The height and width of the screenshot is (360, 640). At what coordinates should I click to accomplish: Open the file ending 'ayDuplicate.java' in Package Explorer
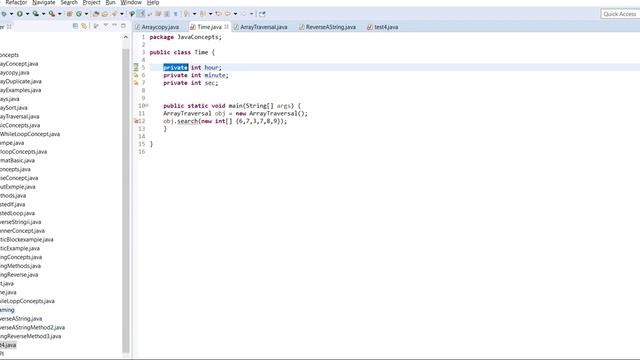21,81
